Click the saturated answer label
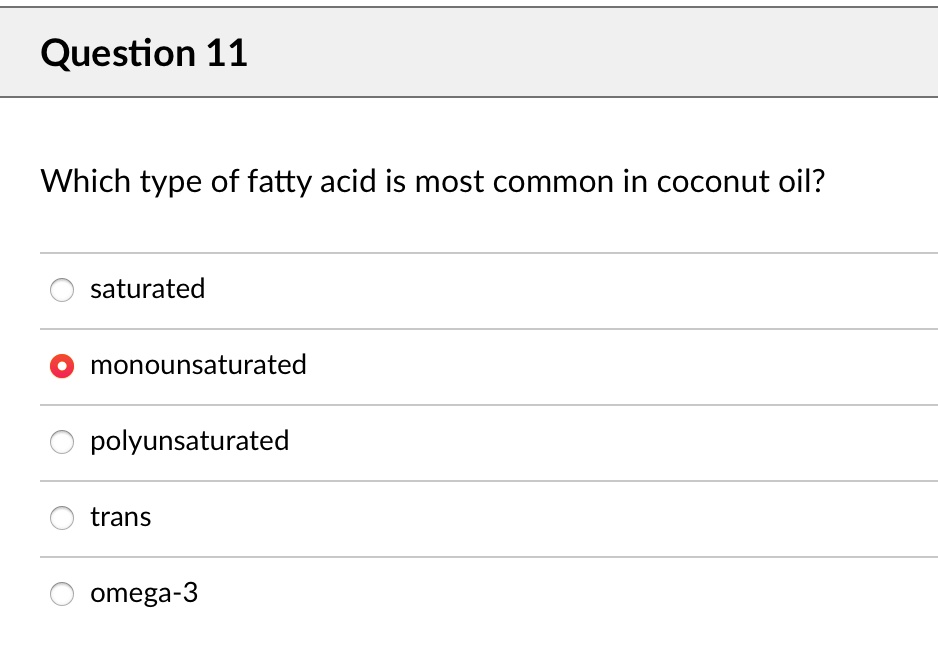The width and height of the screenshot is (938, 670). [x=147, y=290]
